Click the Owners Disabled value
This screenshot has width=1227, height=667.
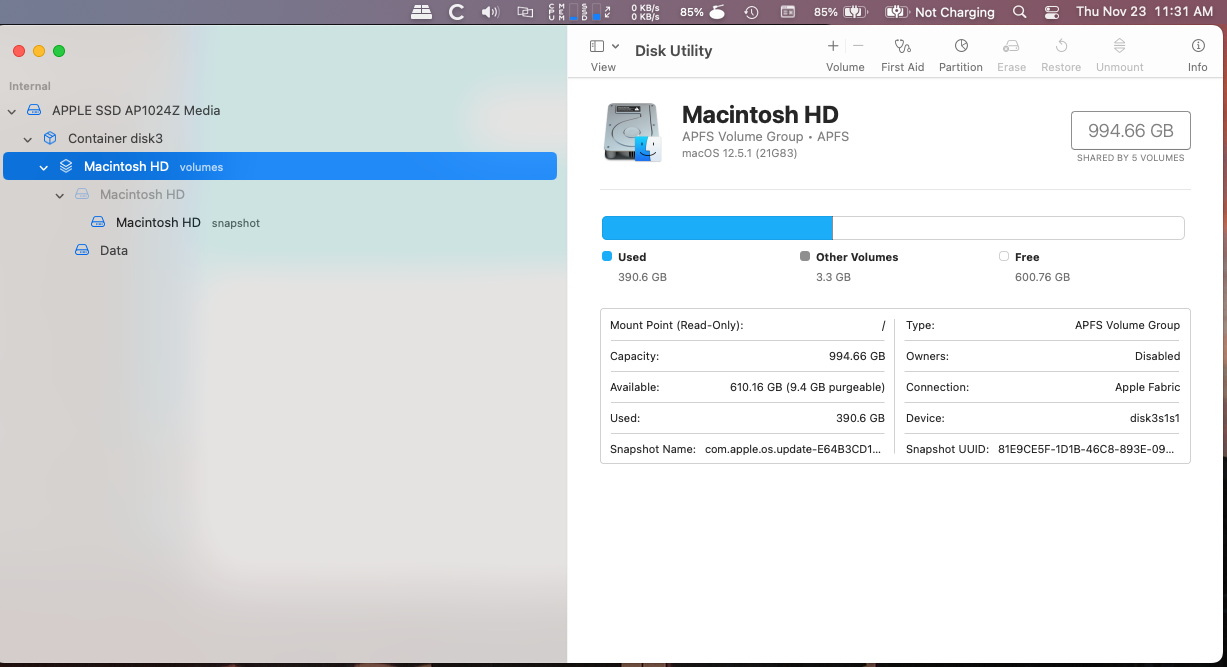1157,357
